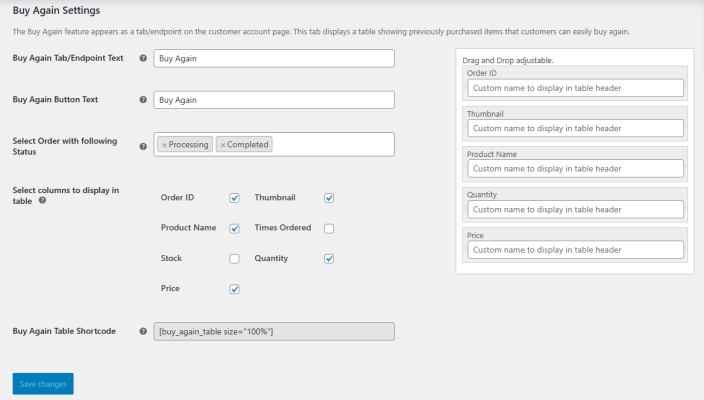Viewport: 704px width, 400px height.
Task: Show help tip for Select Order with following Status
Action: point(143,146)
